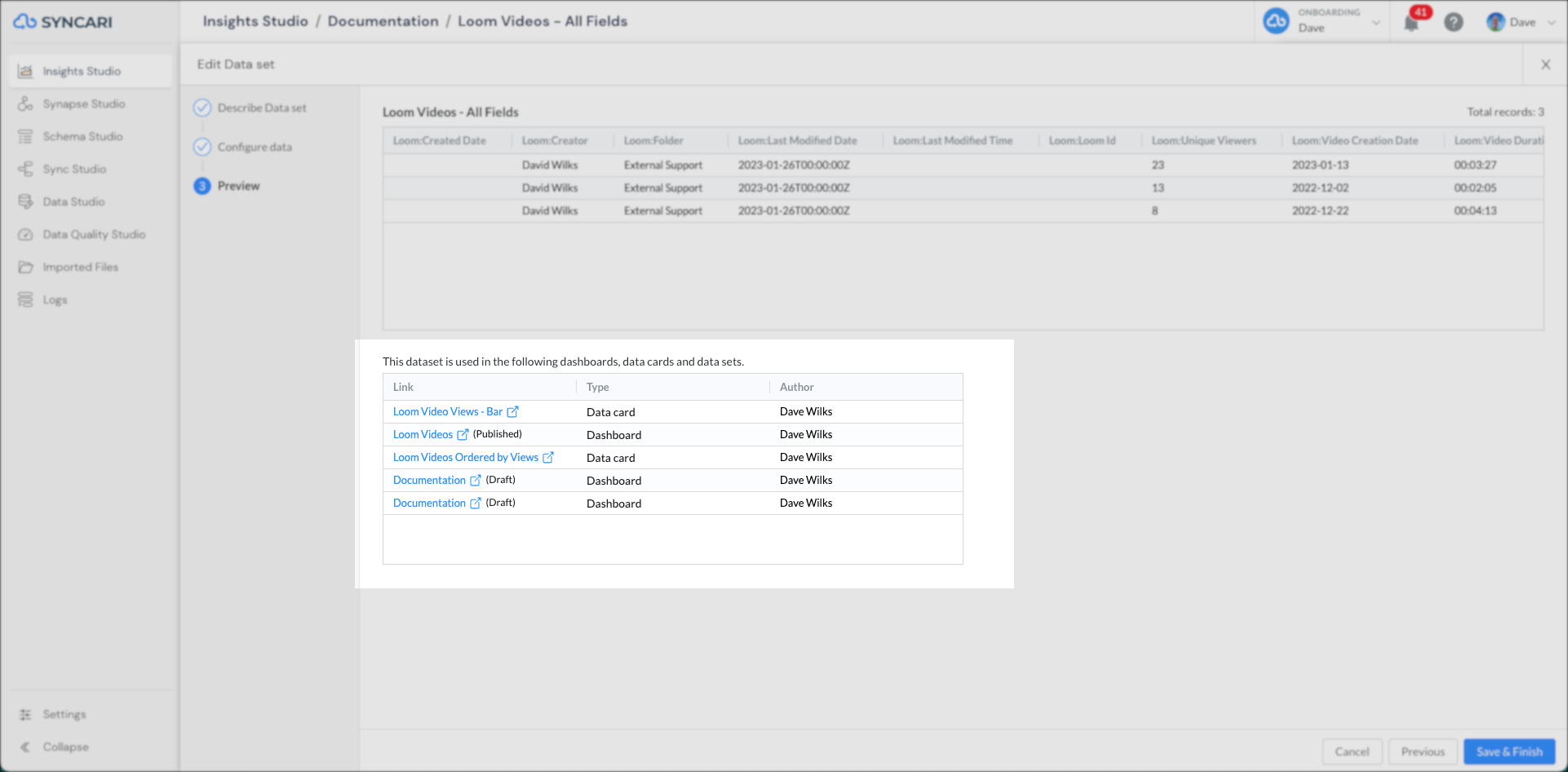
Task: Click Author column header in usage table
Action: pyautogui.click(x=797, y=388)
